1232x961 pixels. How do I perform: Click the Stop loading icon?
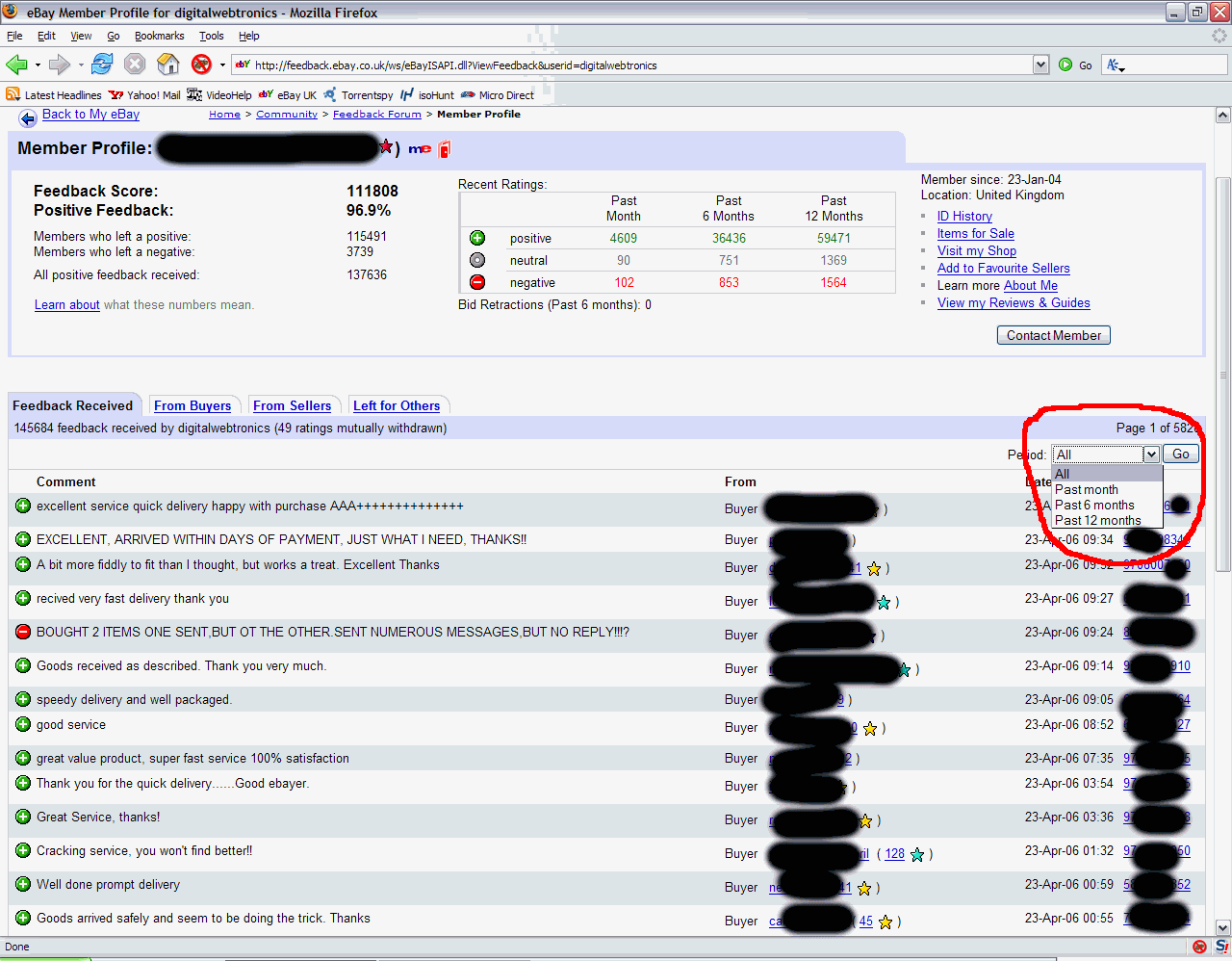[x=135, y=65]
